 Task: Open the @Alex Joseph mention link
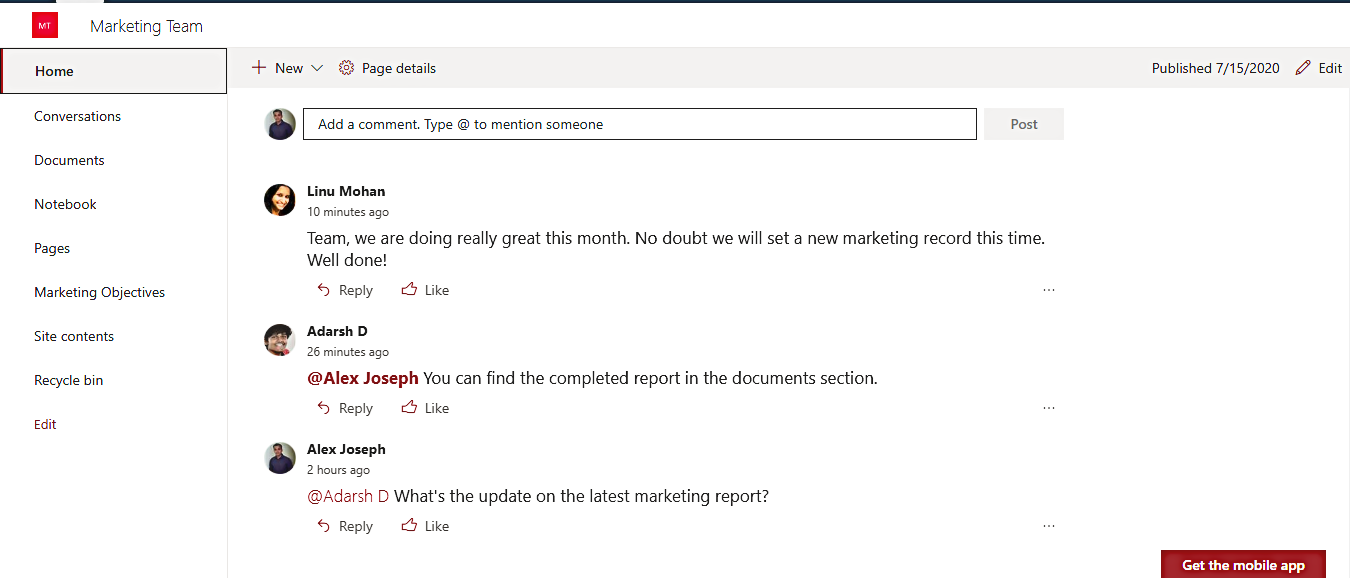click(x=362, y=377)
